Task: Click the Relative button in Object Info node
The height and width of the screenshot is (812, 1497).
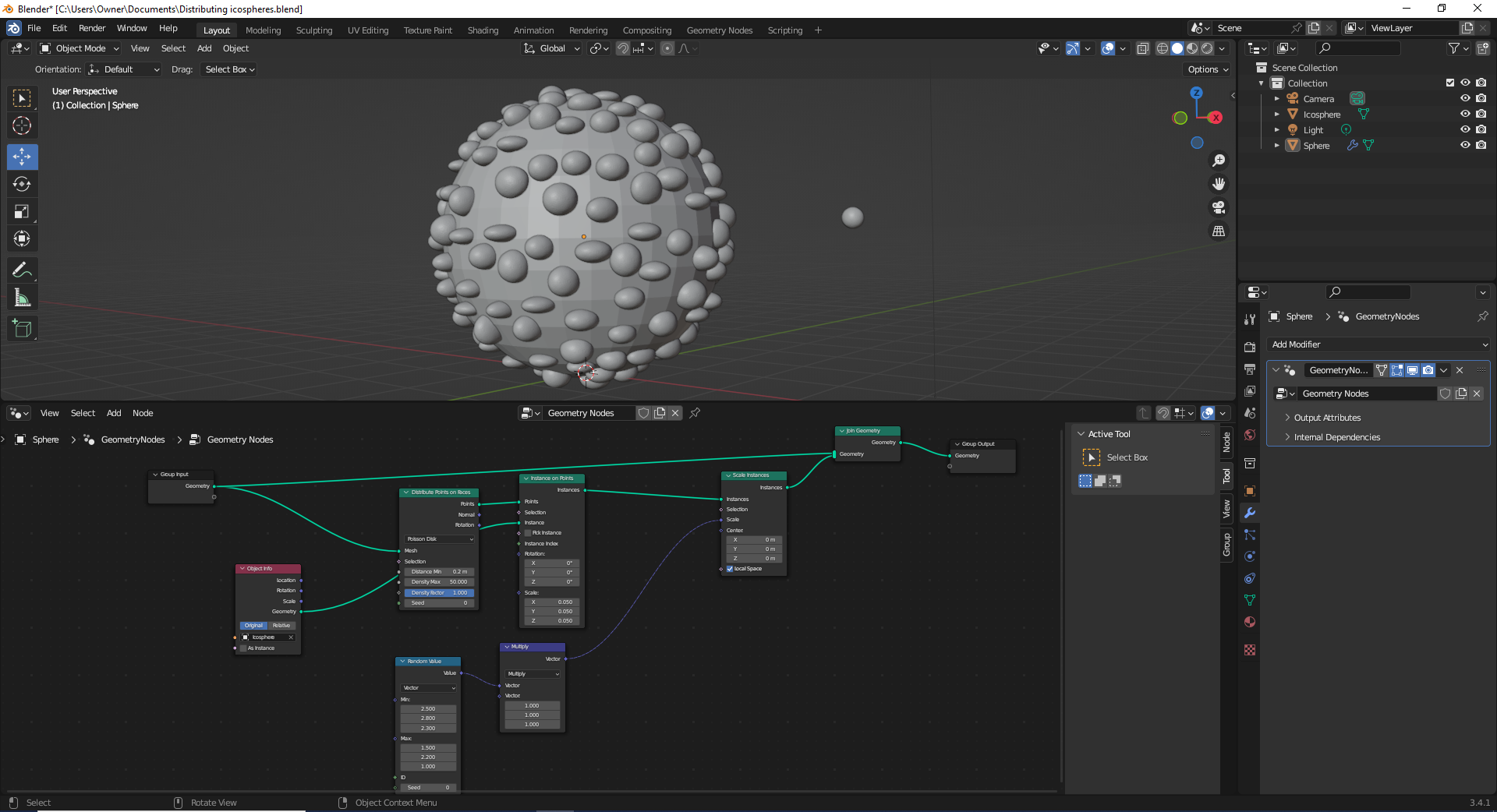Action: pyautogui.click(x=281, y=626)
